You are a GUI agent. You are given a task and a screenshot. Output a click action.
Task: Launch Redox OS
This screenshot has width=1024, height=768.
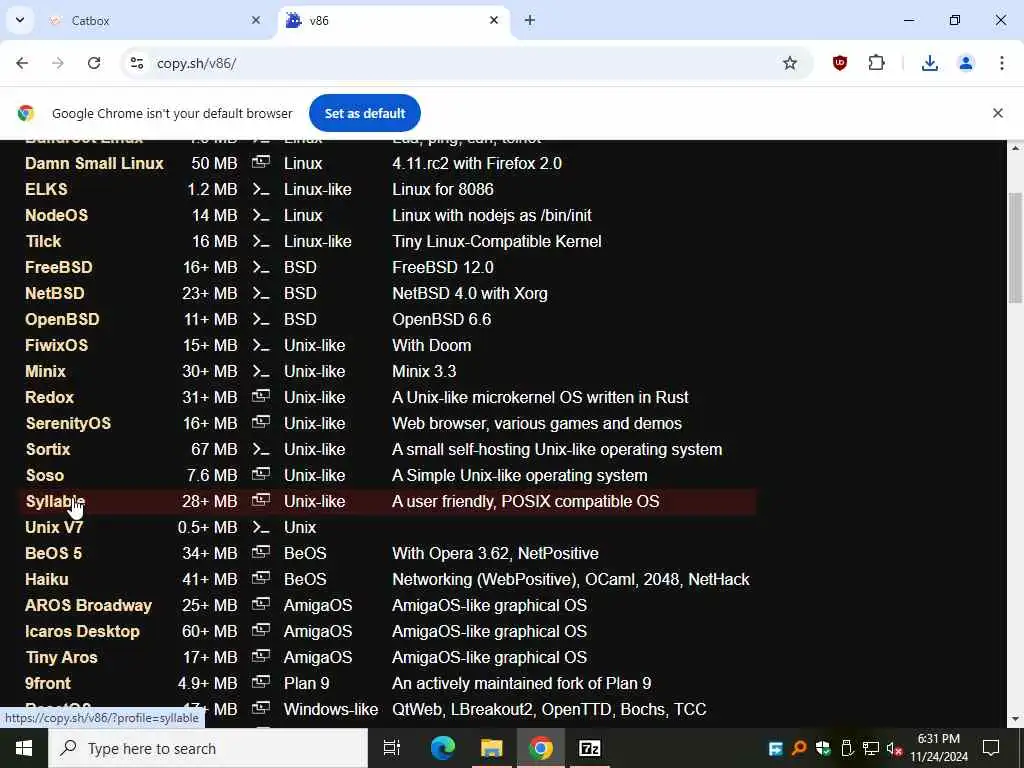(49, 398)
